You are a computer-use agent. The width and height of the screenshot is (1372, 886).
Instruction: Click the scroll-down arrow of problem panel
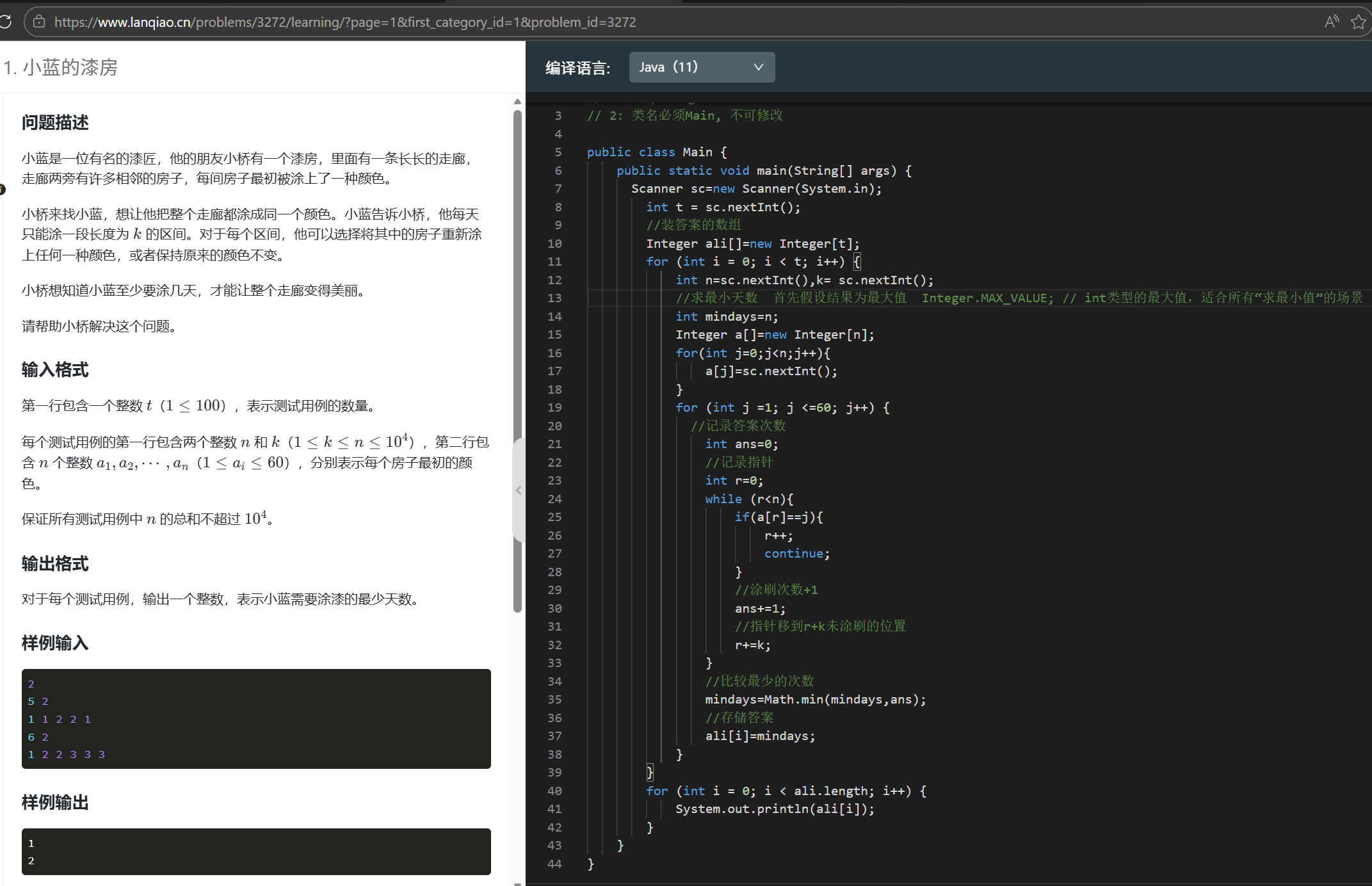point(517,883)
